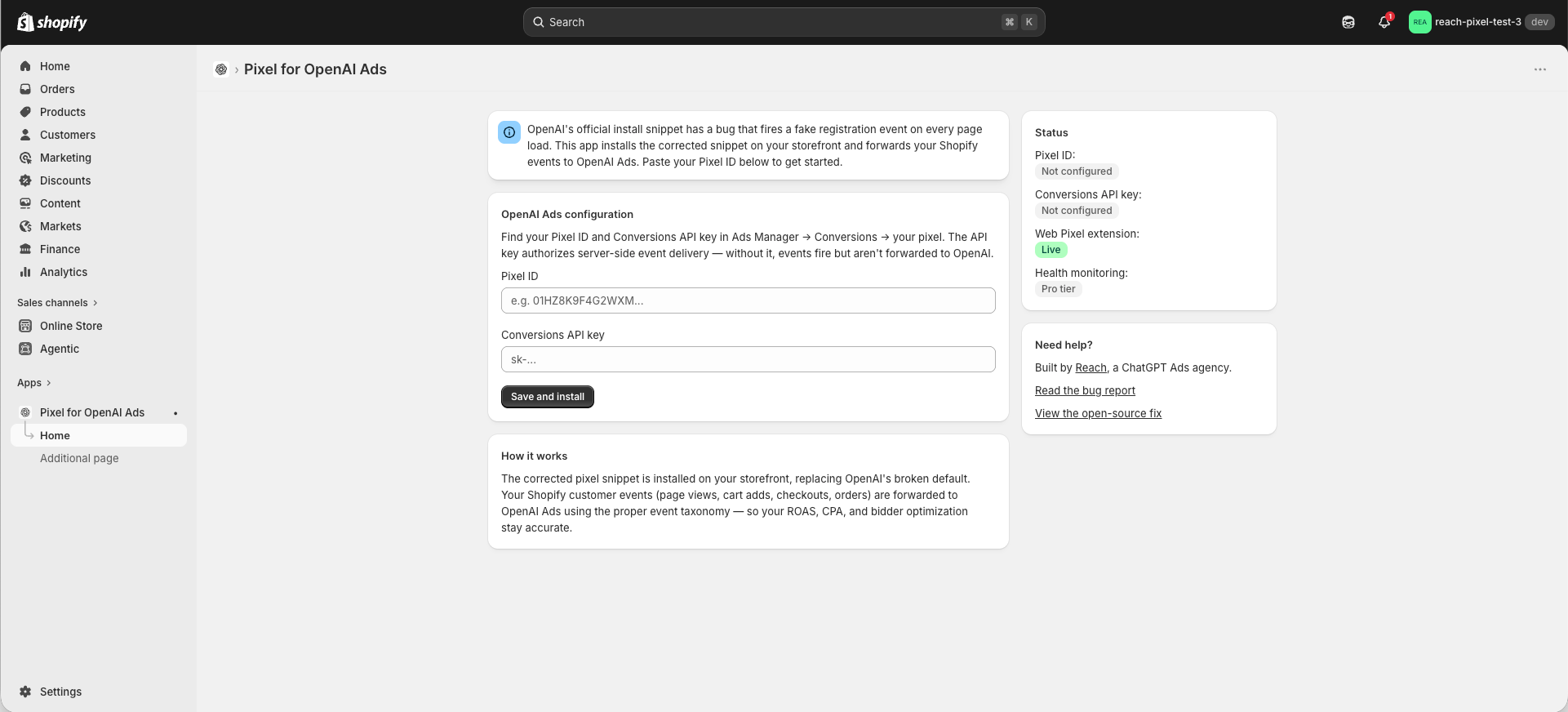1568x712 pixels.
Task: Open the Online Store channel
Action: click(71, 326)
